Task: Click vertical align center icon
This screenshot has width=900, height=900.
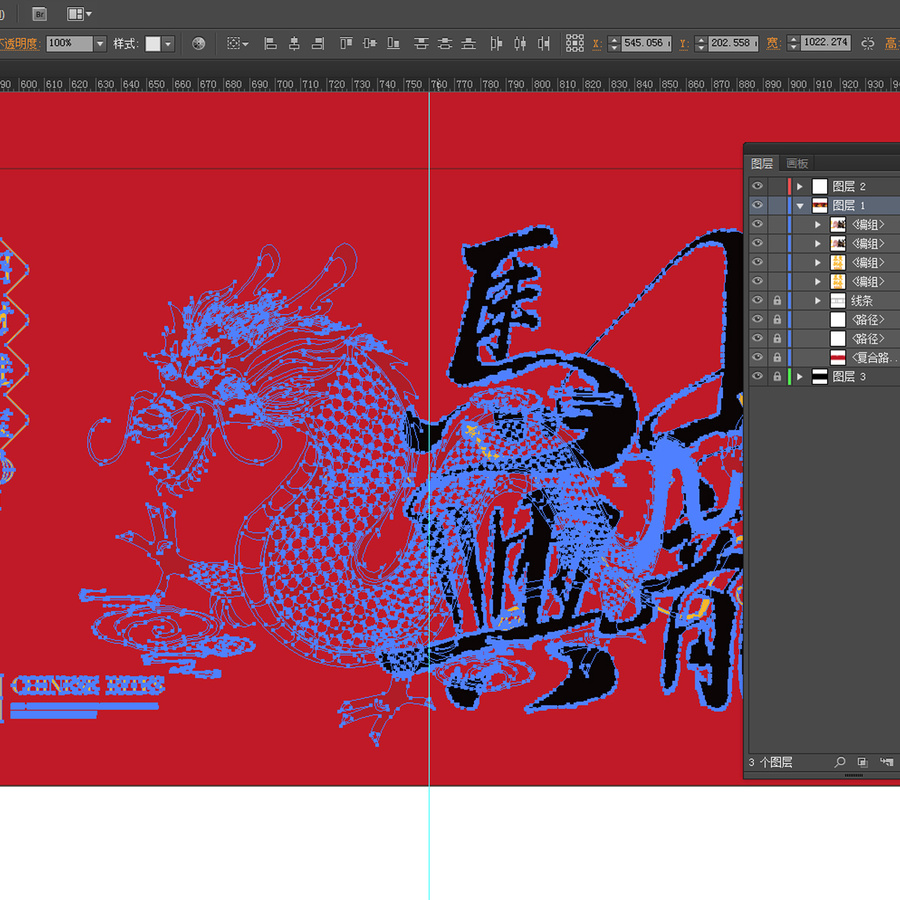Action: point(370,44)
